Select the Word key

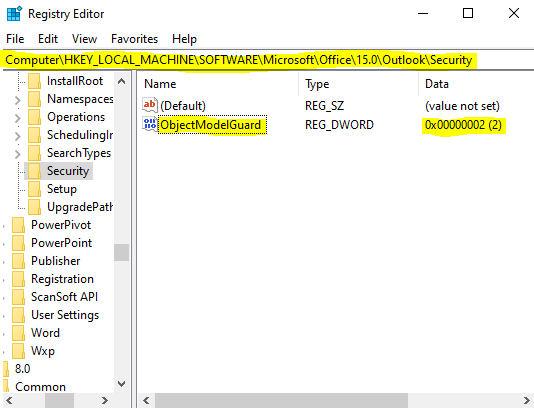click(x=45, y=333)
